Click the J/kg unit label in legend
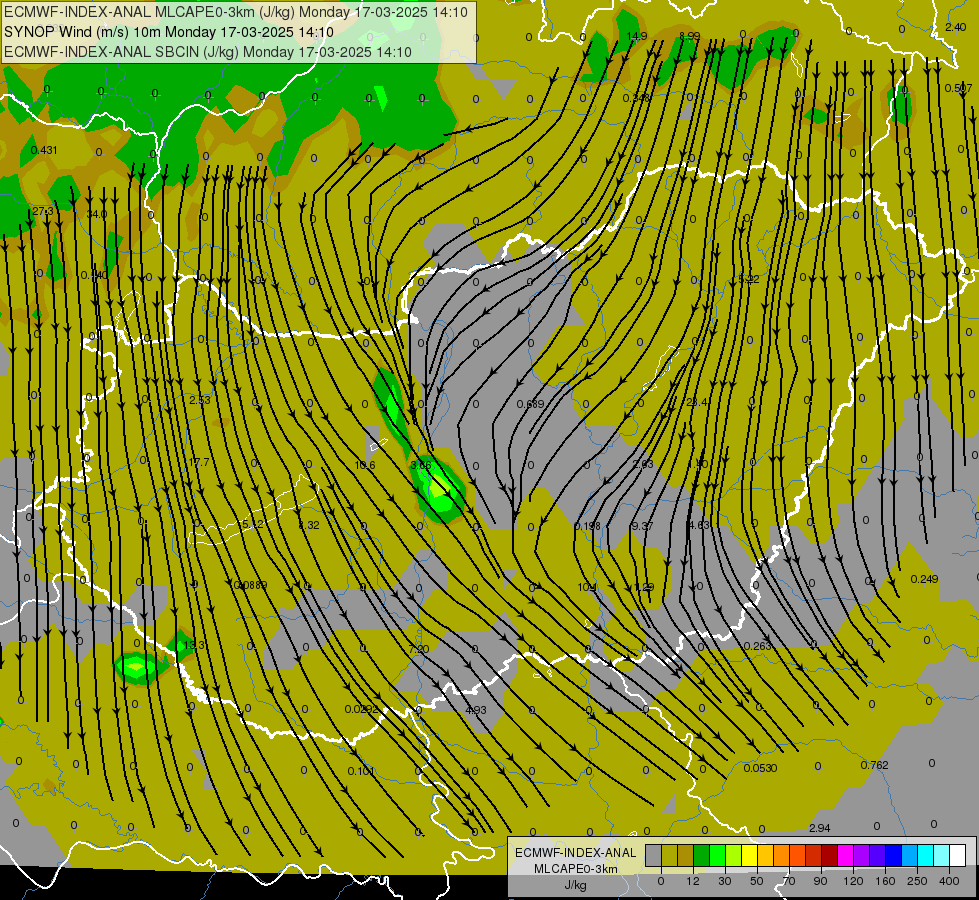The image size is (979, 900). pyautogui.click(x=576, y=885)
